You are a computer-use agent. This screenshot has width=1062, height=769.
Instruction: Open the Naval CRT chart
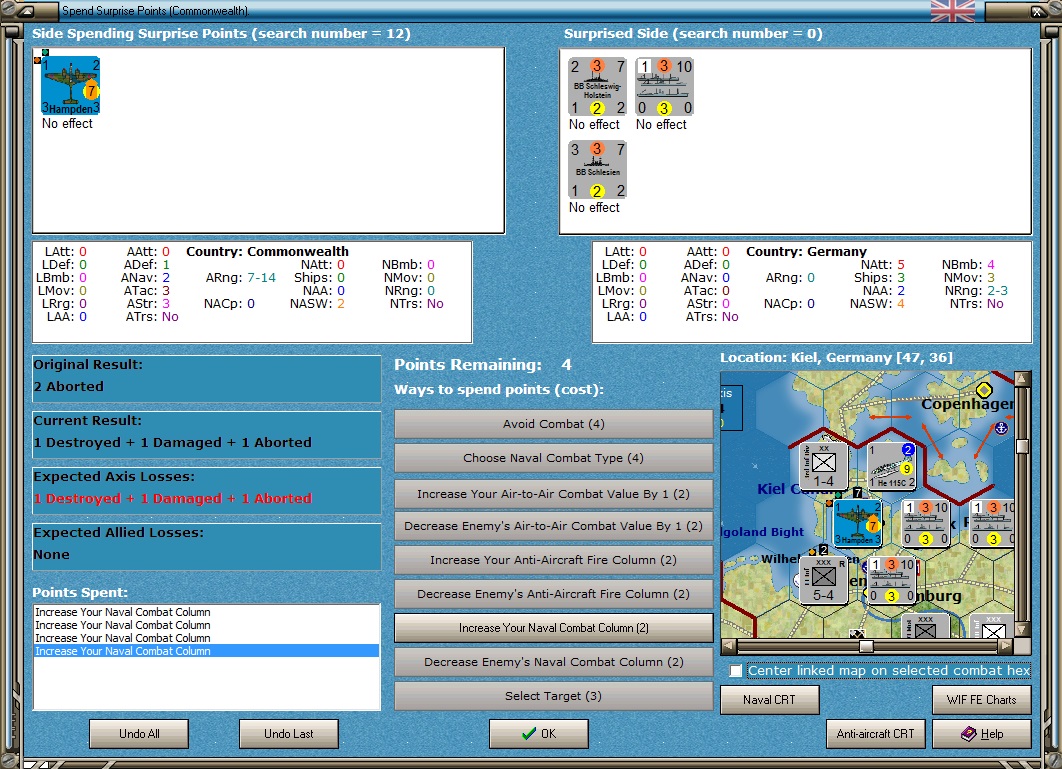(769, 700)
